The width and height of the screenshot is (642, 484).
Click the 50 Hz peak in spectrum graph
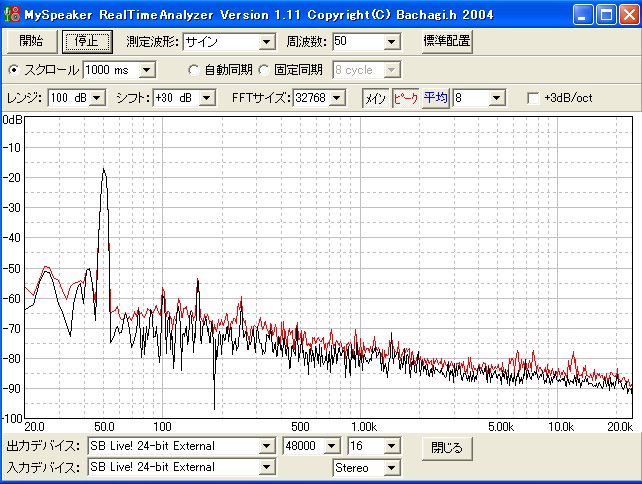click(104, 170)
